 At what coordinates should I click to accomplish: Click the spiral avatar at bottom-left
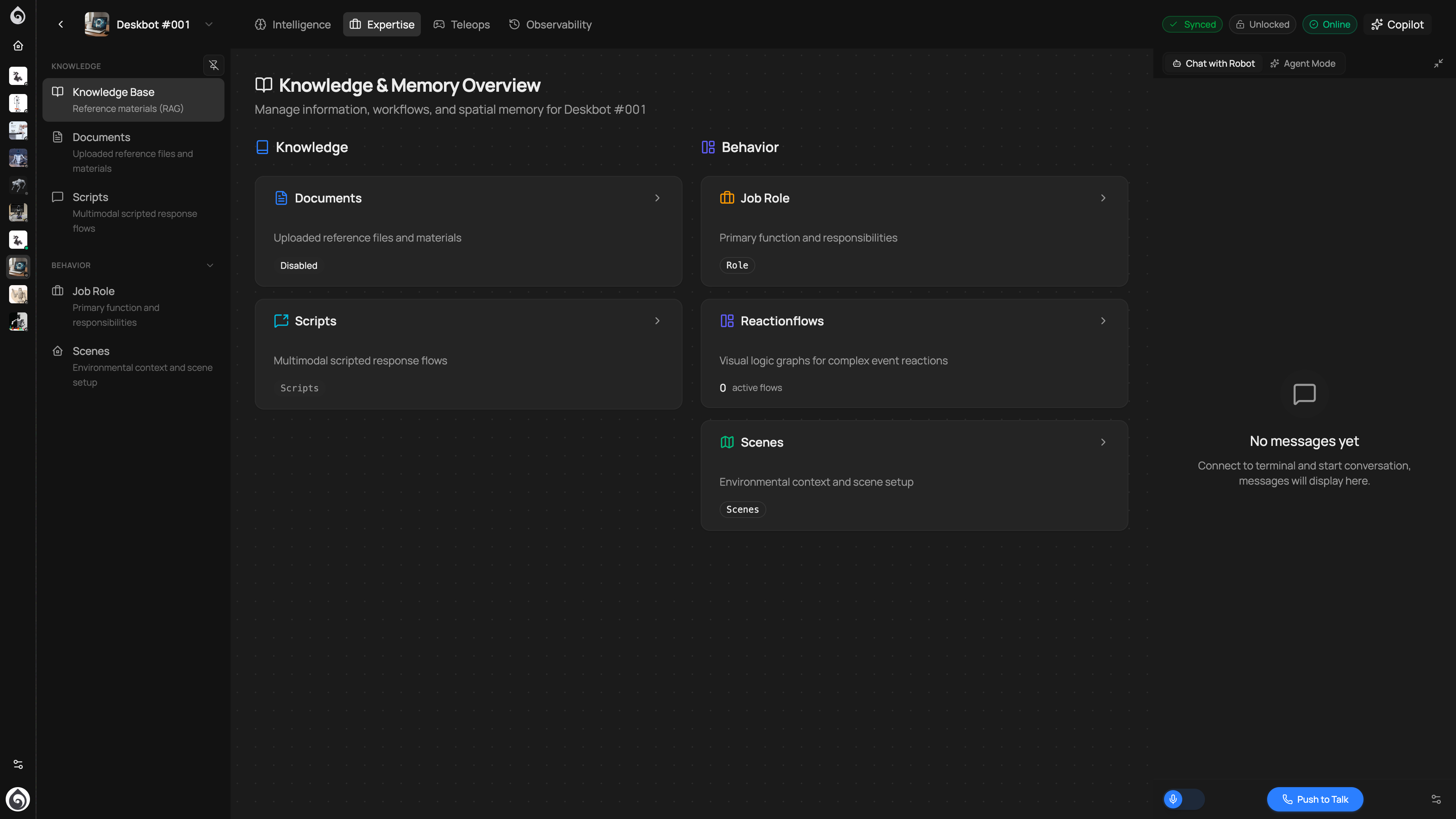point(18,799)
